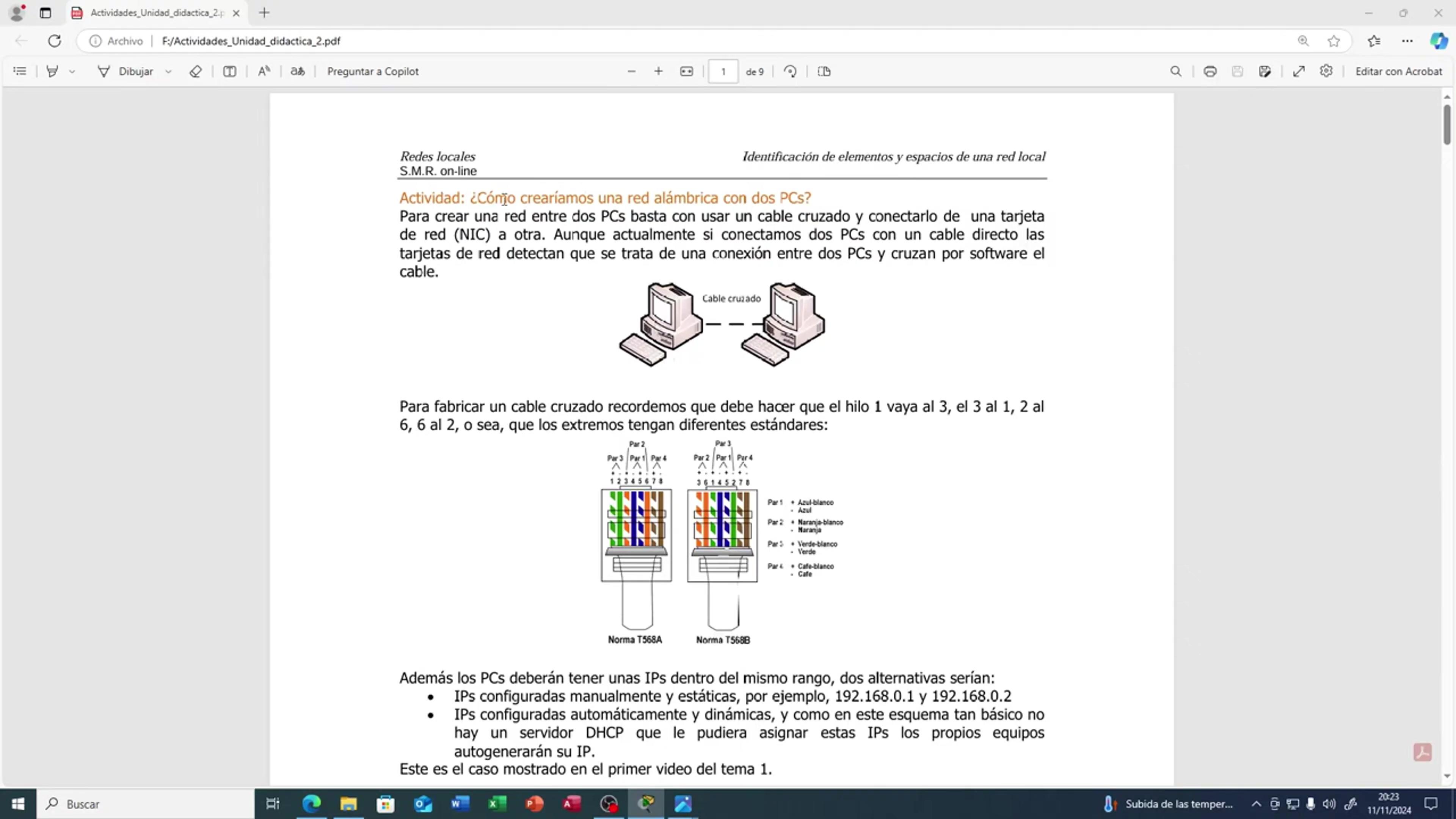The height and width of the screenshot is (819, 1456).
Task: Click Preguntar a Copilot button
Action: [x=372, y=71]
